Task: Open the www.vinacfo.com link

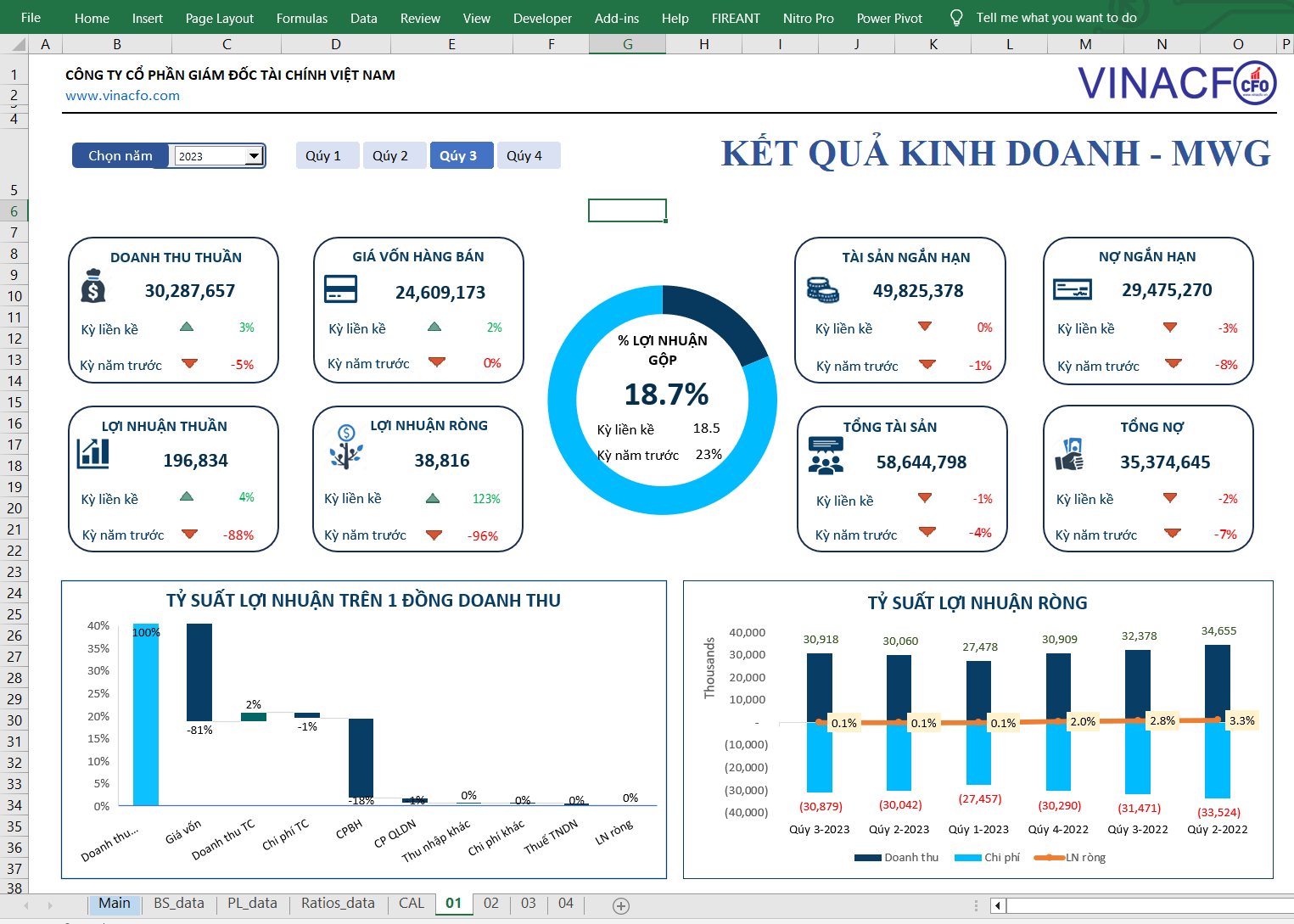Action: point(122,95)
